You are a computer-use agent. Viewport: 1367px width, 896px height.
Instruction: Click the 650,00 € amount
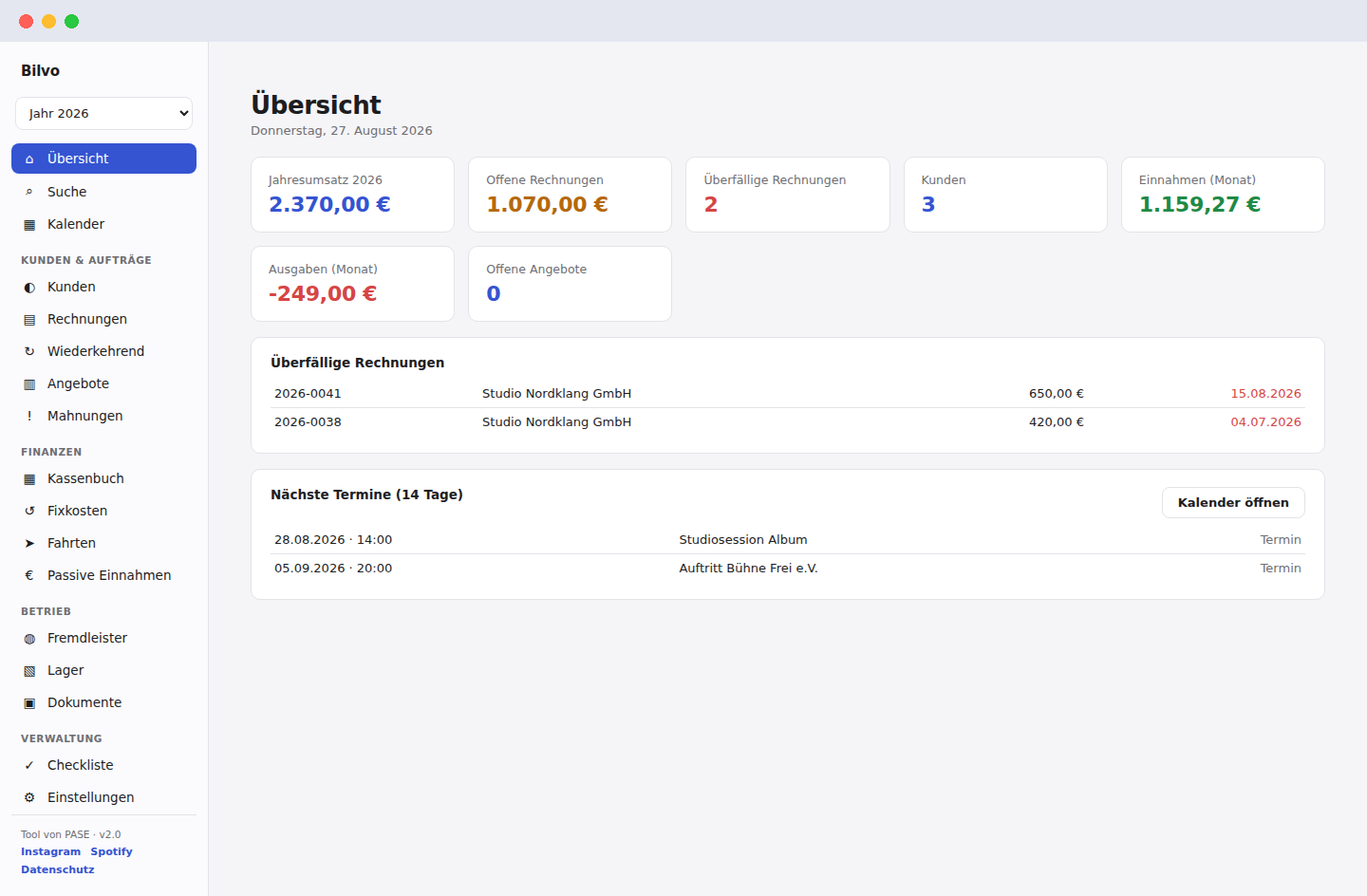pos(1057,393)
